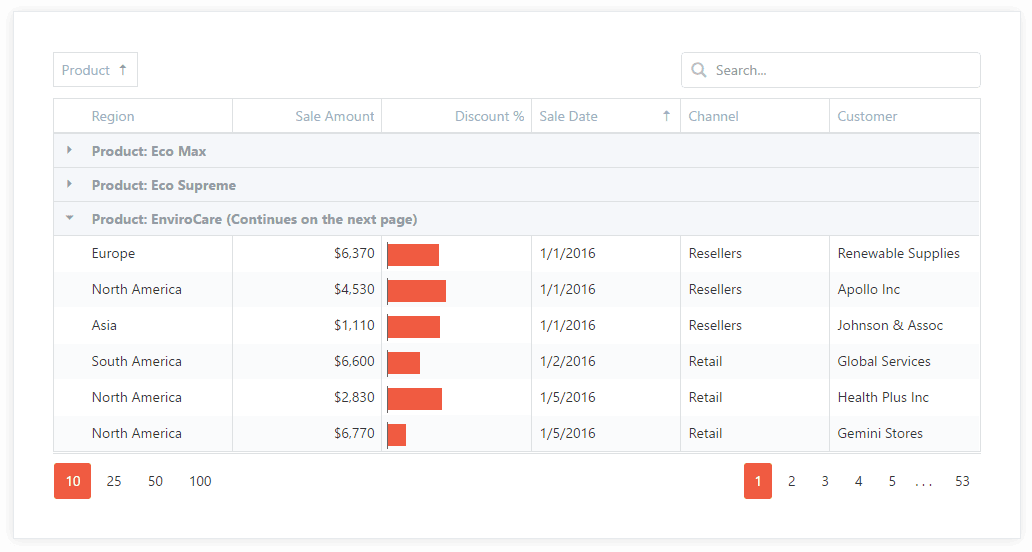Image resolution: width=1032 pixels, height=552 pixels.
Task: Sort by the Region column header
Action: point(143,116)
